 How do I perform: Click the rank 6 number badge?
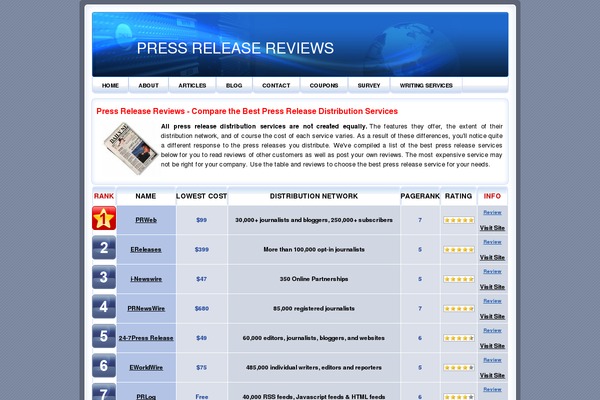coord(104,366)
